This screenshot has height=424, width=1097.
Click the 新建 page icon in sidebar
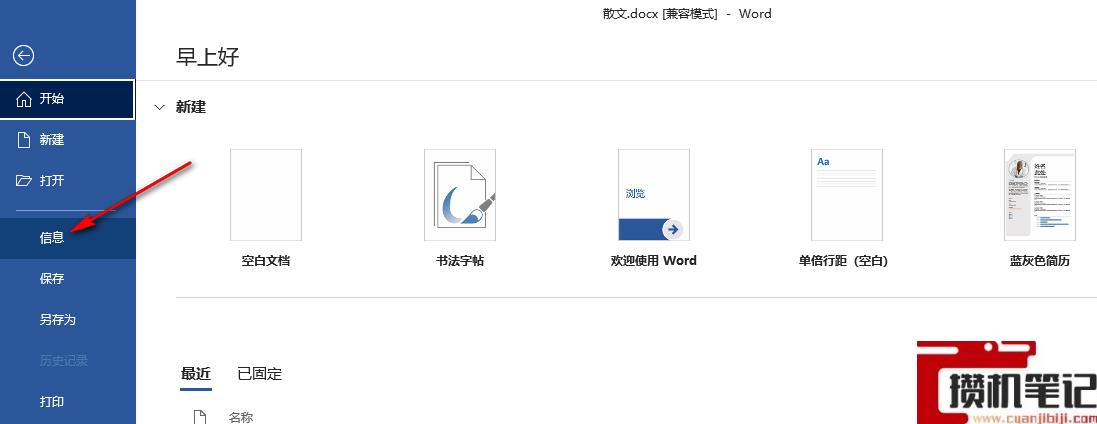pos(24,140)
